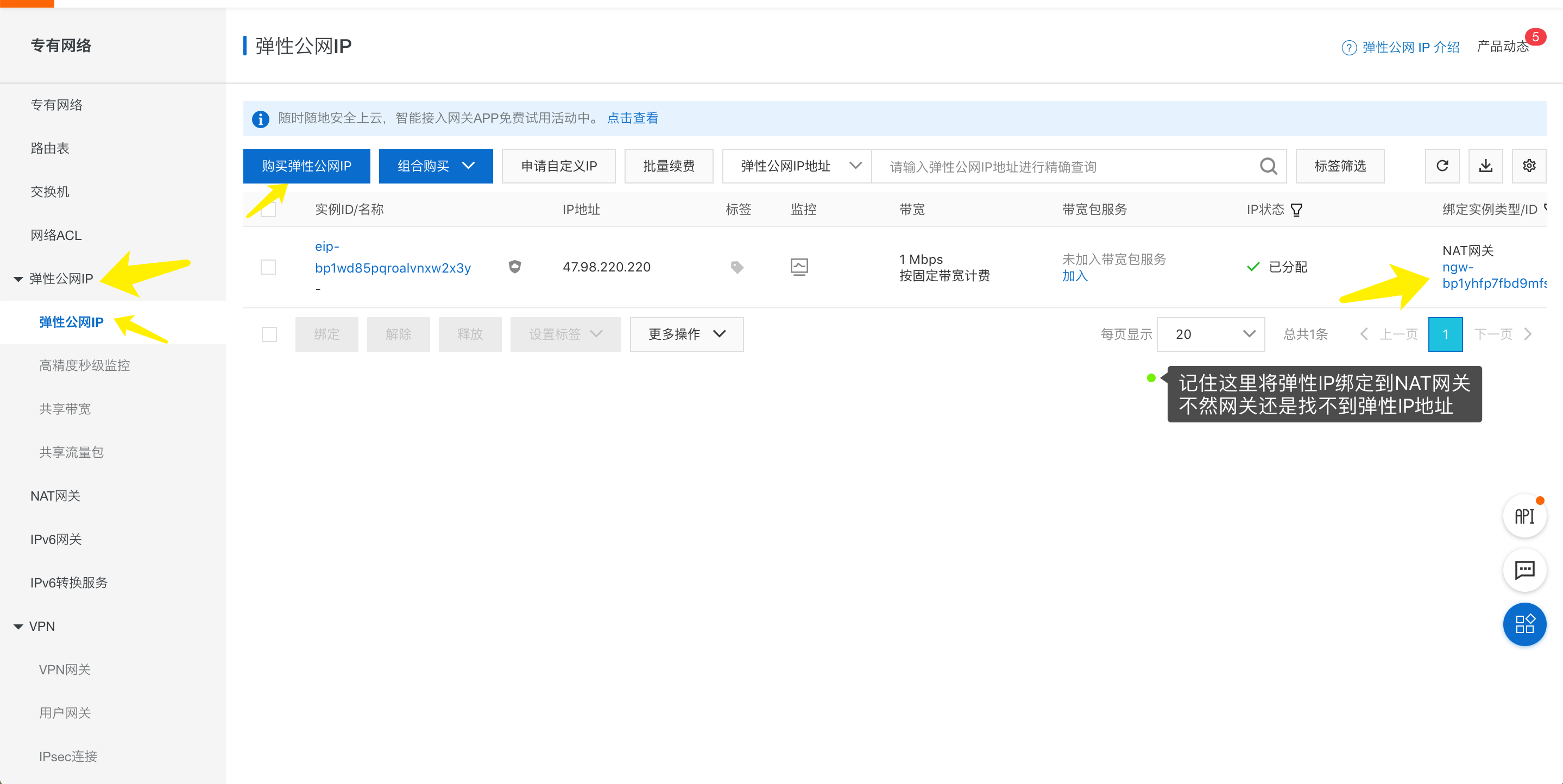Image resolution: width=1563 pixels, height=784 pixels.
Task: Click the 产品动态 link
Action: (x=1502, y=47)
